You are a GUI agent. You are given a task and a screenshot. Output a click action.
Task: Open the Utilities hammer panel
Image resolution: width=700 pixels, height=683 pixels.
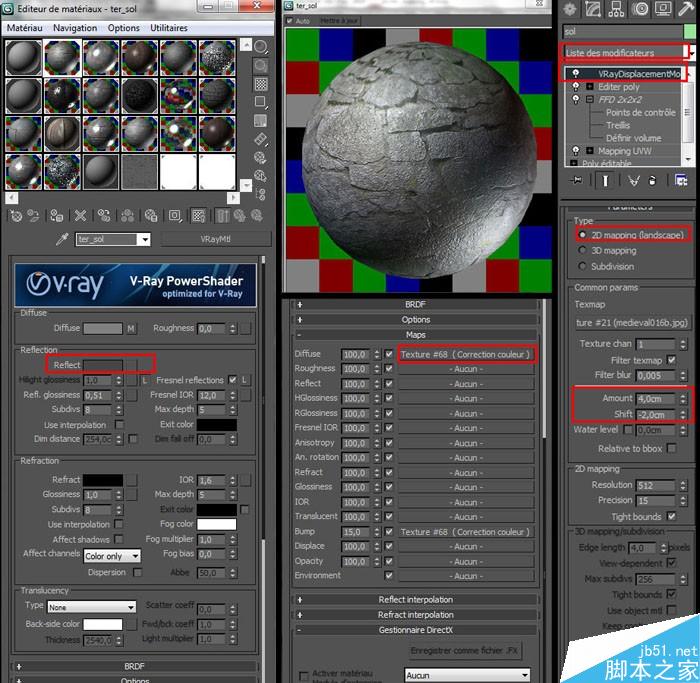[687, 9]
